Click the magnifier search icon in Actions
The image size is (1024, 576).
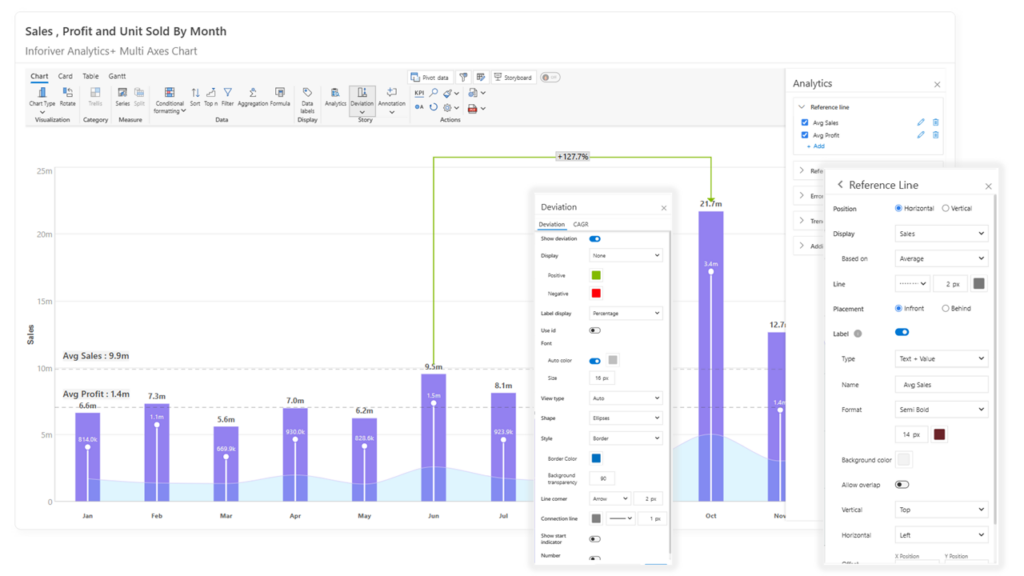point(434,93)
